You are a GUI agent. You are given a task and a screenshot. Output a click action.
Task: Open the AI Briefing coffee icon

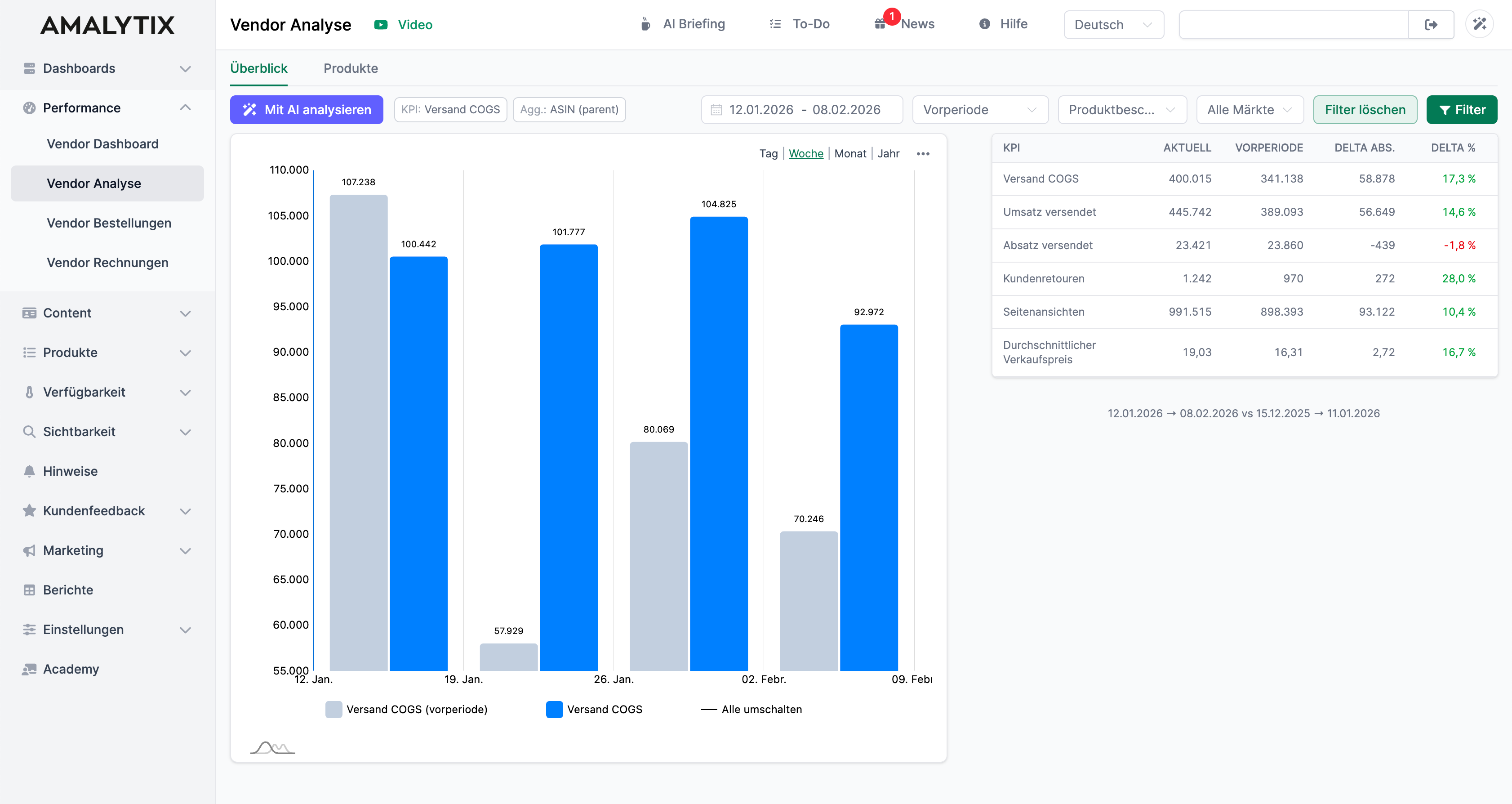click(x=645, y=24)
